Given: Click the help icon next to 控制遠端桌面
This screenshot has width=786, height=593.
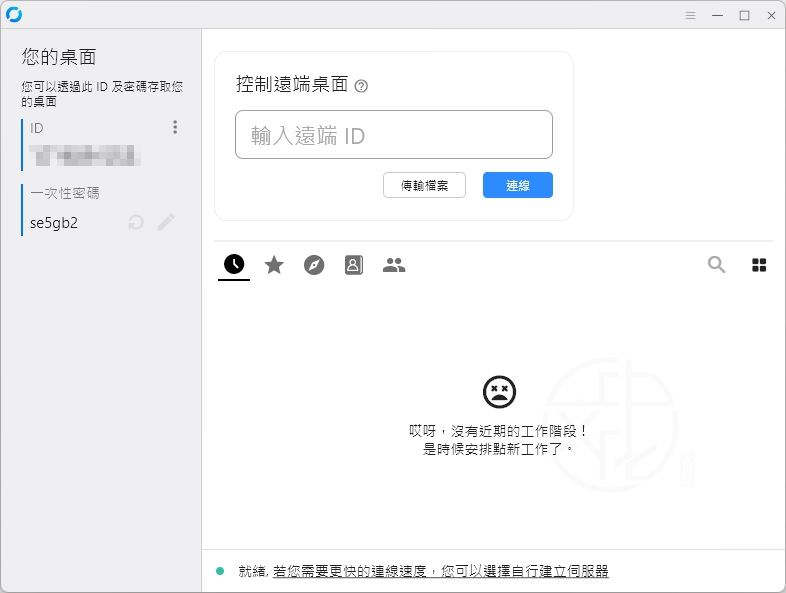Looking at the screenshot, I should 361,86.
